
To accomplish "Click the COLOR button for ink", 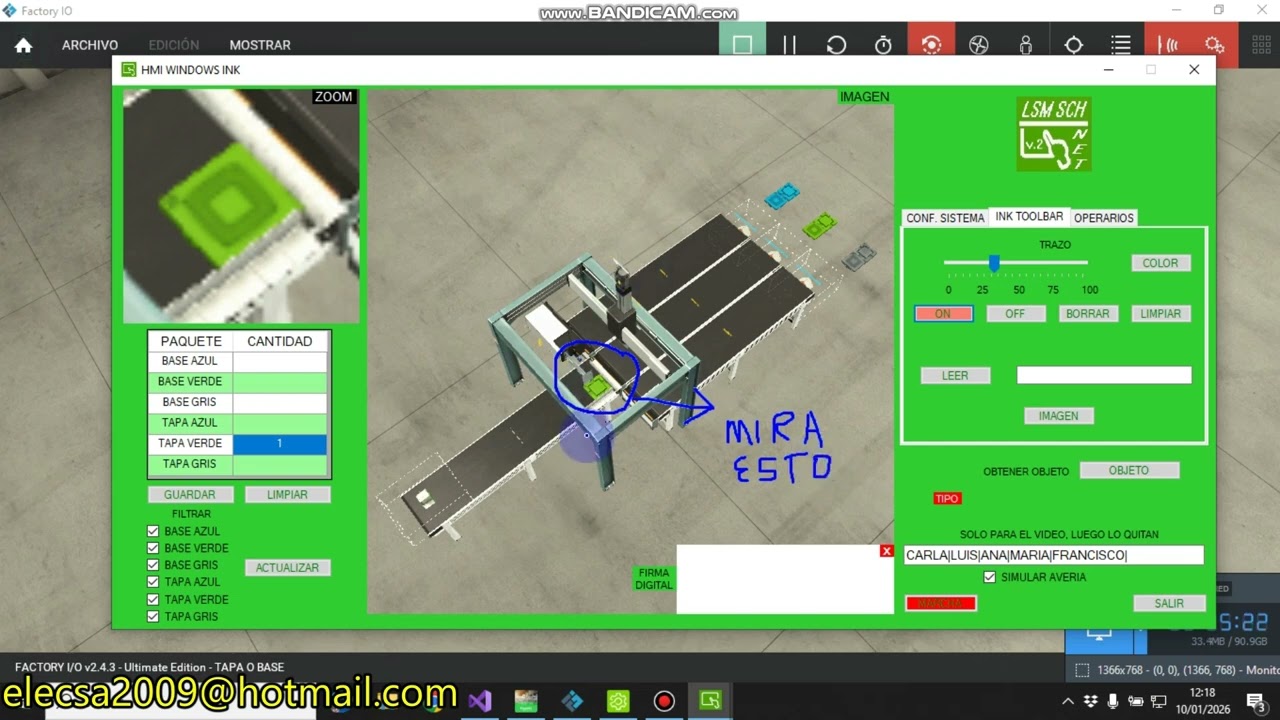I will (x=1160, y=263).
